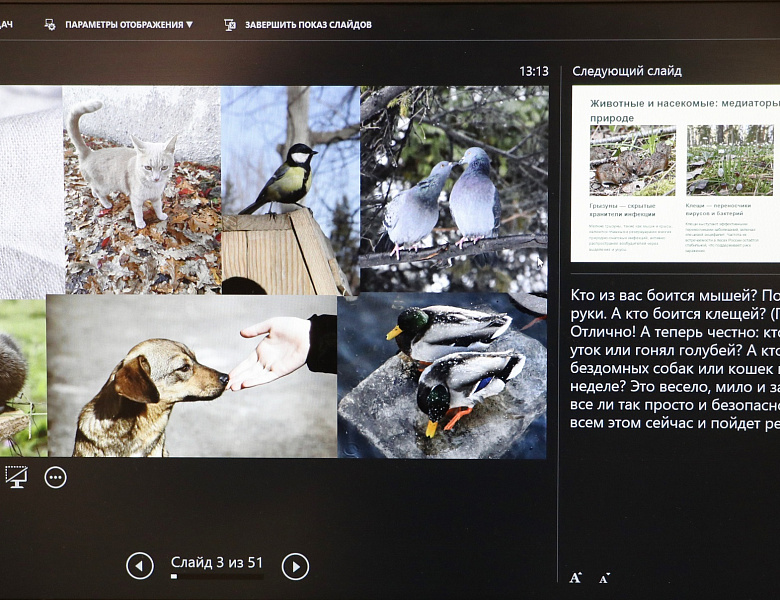The width and height of the screenshot is (780, 600).
Task: Go to the previous slide arrow
Action: 140,566
